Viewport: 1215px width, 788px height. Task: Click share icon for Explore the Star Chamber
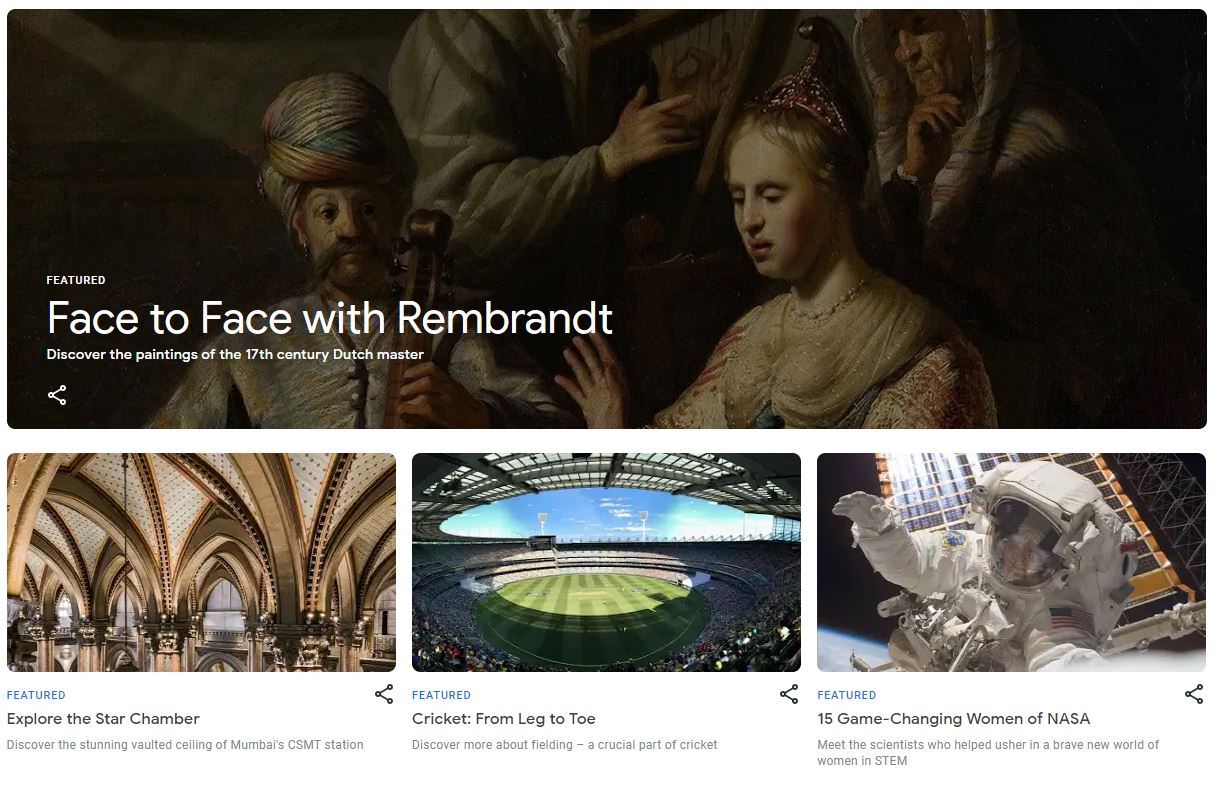click(x=384, y=694)
